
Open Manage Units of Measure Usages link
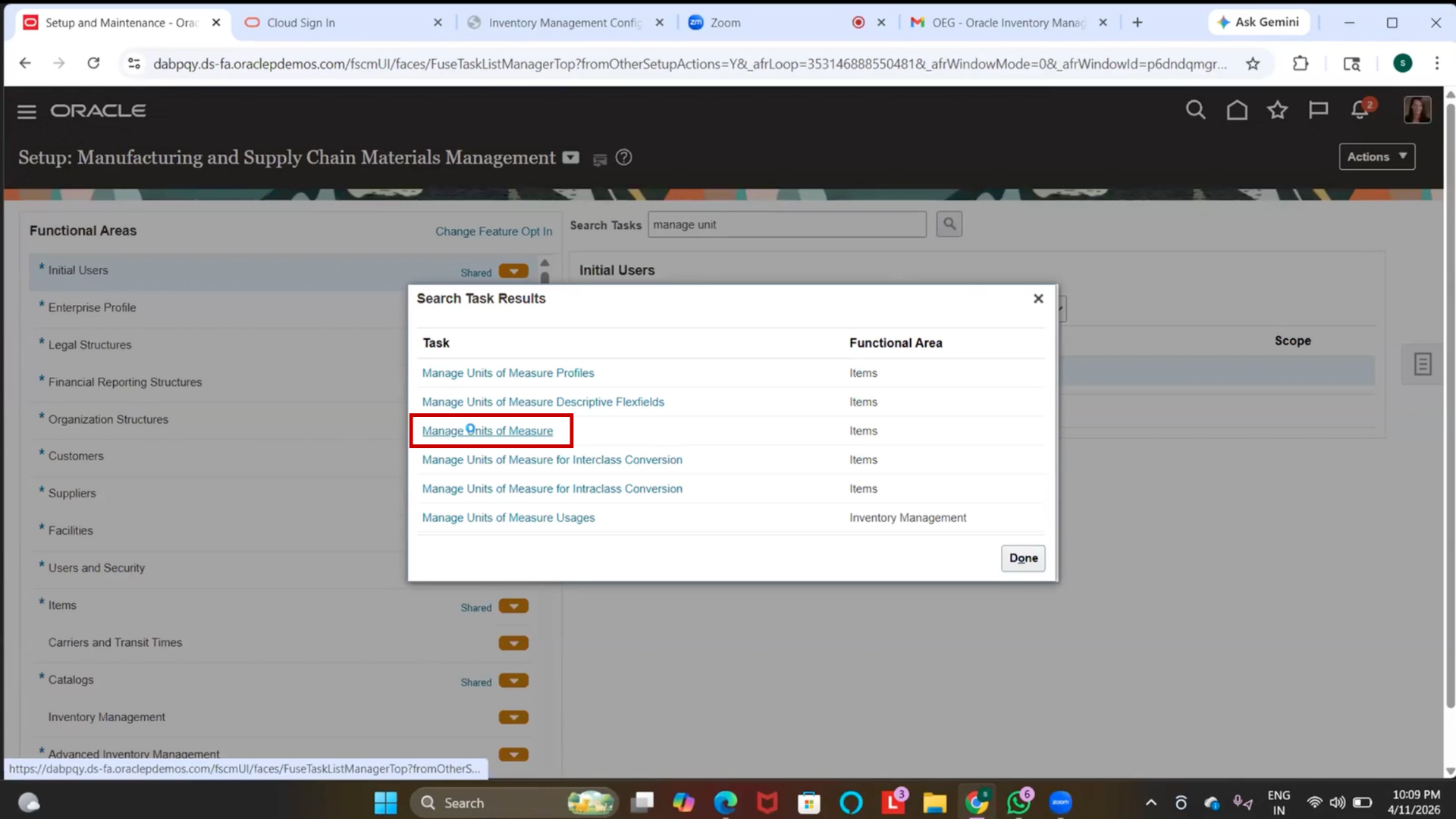point(508,518)
